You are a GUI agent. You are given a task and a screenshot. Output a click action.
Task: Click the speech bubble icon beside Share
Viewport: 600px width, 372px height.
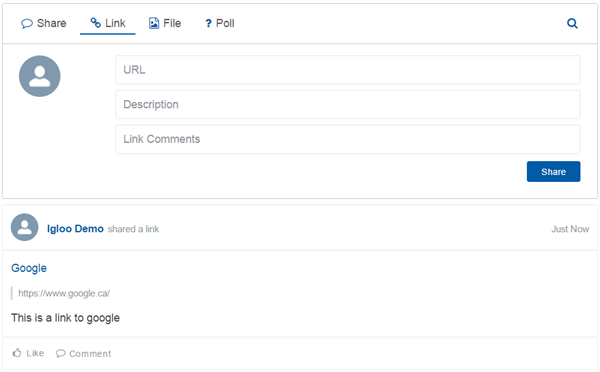click(x=27, y=24)
